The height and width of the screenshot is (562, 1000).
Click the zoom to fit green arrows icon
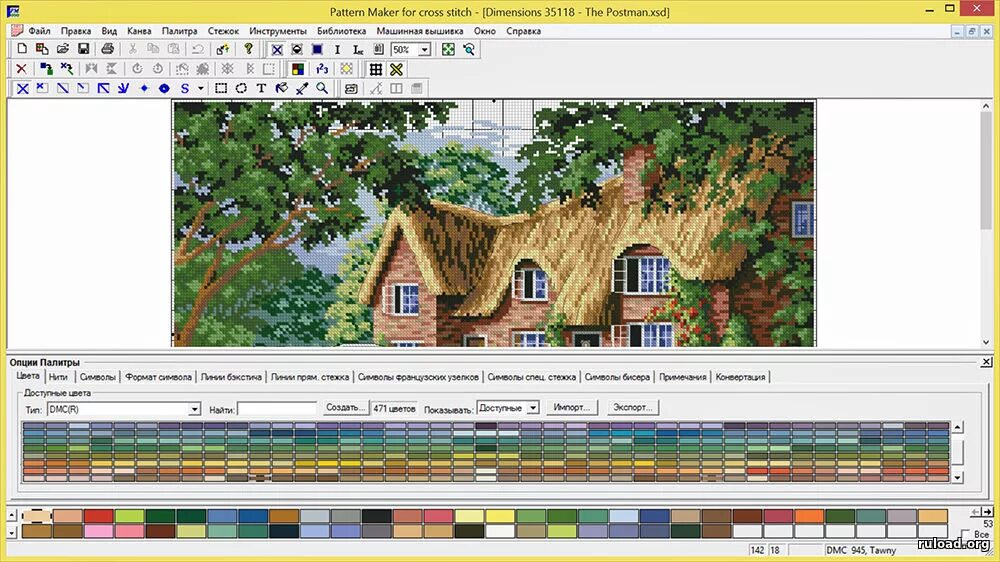point(448,49)
